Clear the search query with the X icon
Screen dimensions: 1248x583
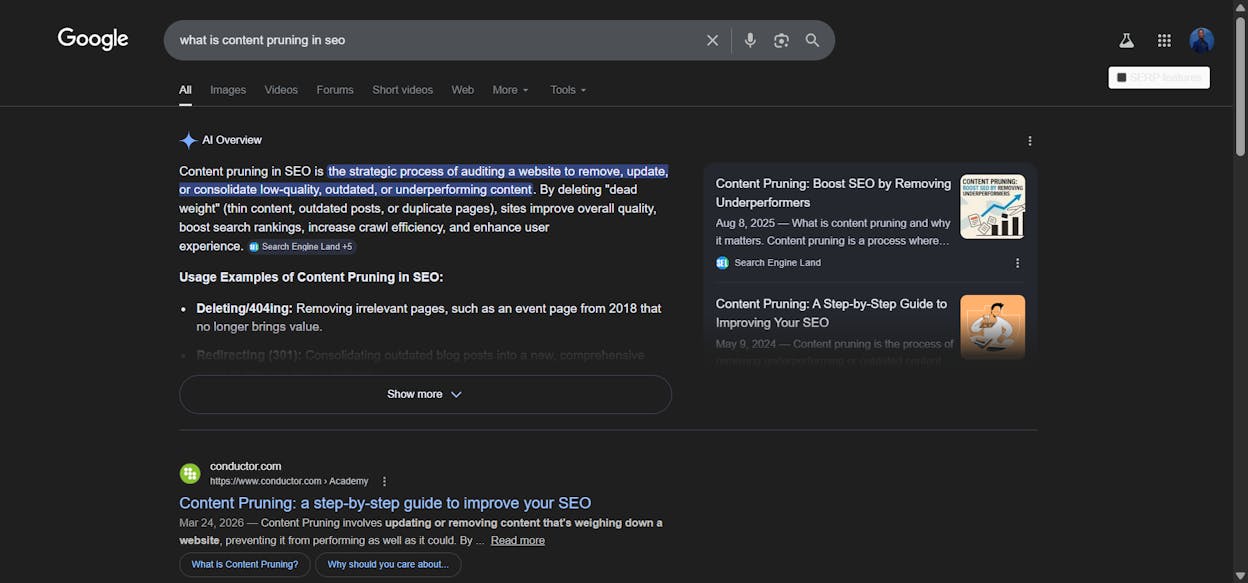(x=712, y=40)
